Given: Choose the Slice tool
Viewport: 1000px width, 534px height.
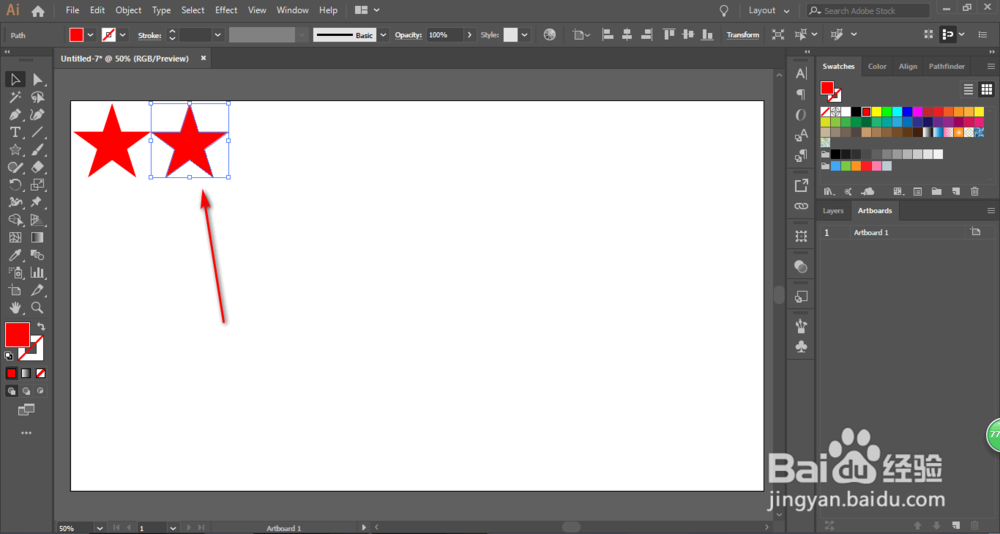Looking at the screenshot, I should [38, 290].
